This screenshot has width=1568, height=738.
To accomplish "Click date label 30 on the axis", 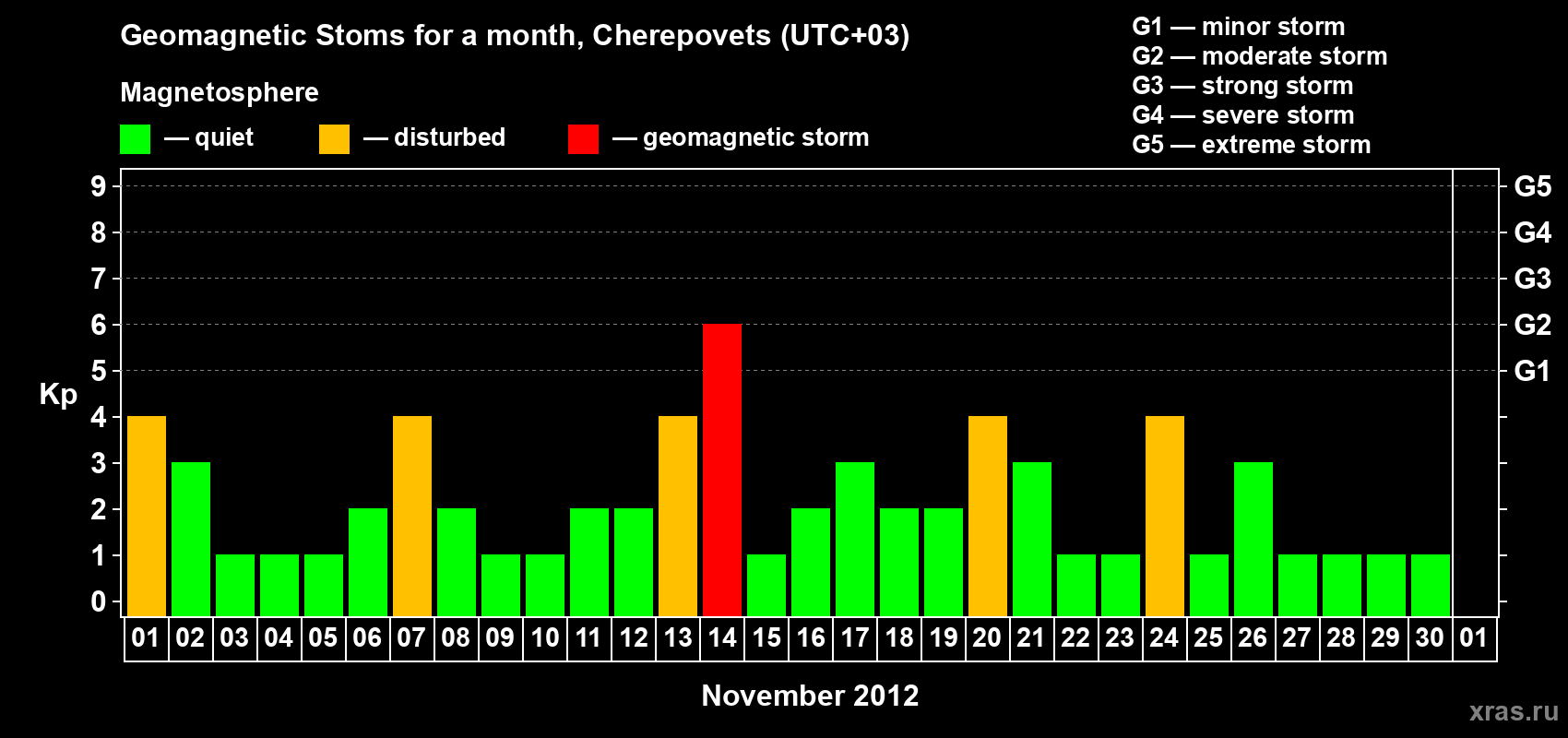I will (x=1430, y=638).
